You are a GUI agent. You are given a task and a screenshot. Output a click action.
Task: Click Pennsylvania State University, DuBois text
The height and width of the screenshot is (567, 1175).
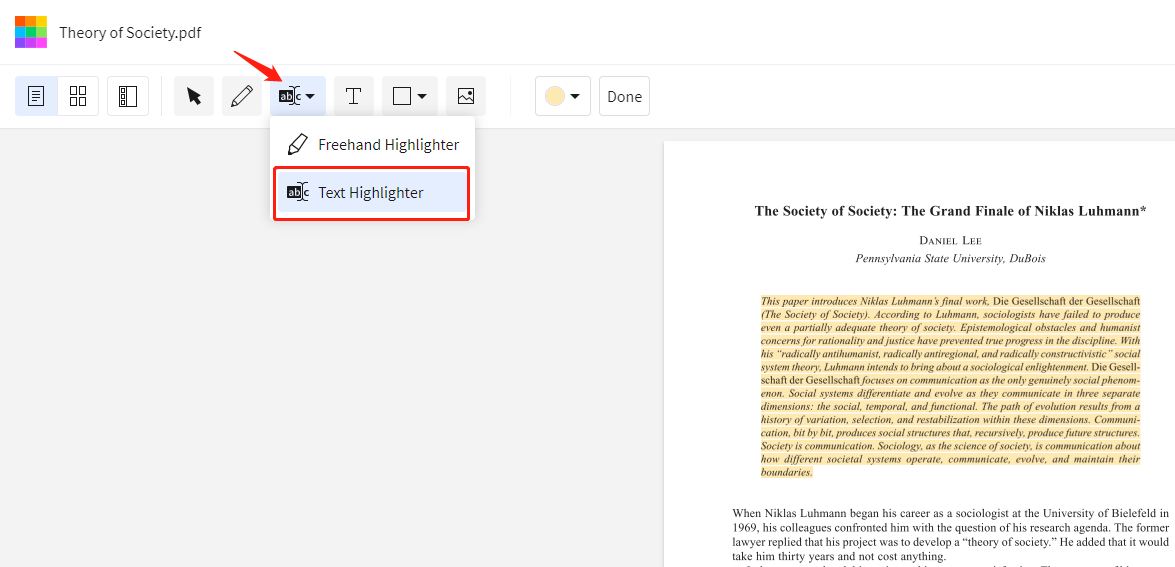950,258
